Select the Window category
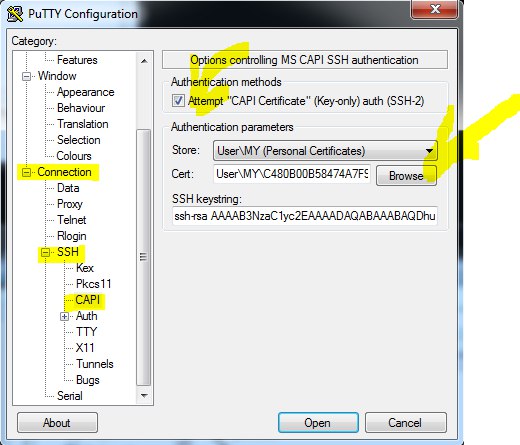Screen dimensions: 520x445 pyautogui.click(x=57, y=76)
